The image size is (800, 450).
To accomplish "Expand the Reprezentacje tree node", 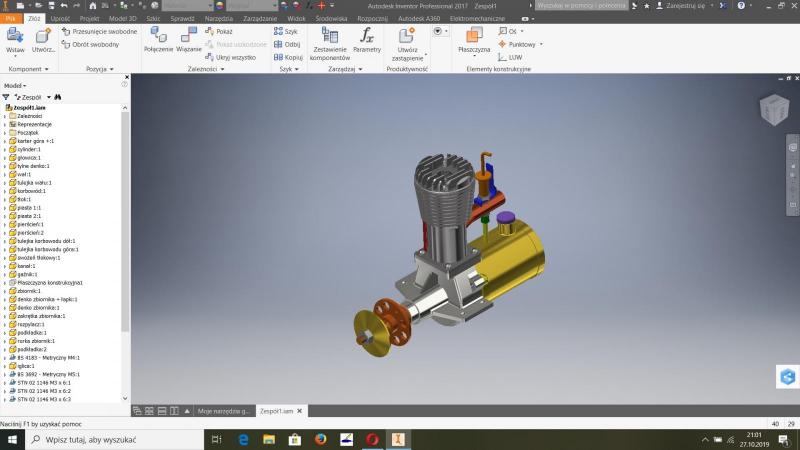I will tap(5, 124).
